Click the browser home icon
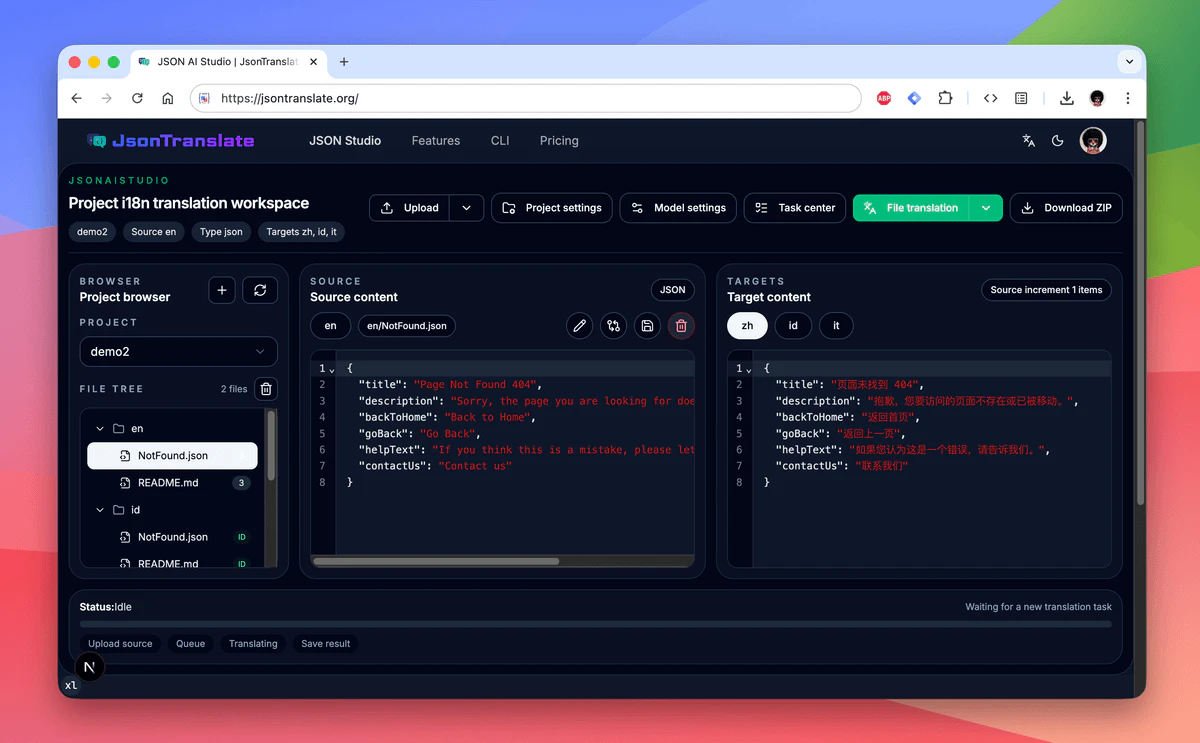This screenshot has height=743, width=1200. (168, 98)
